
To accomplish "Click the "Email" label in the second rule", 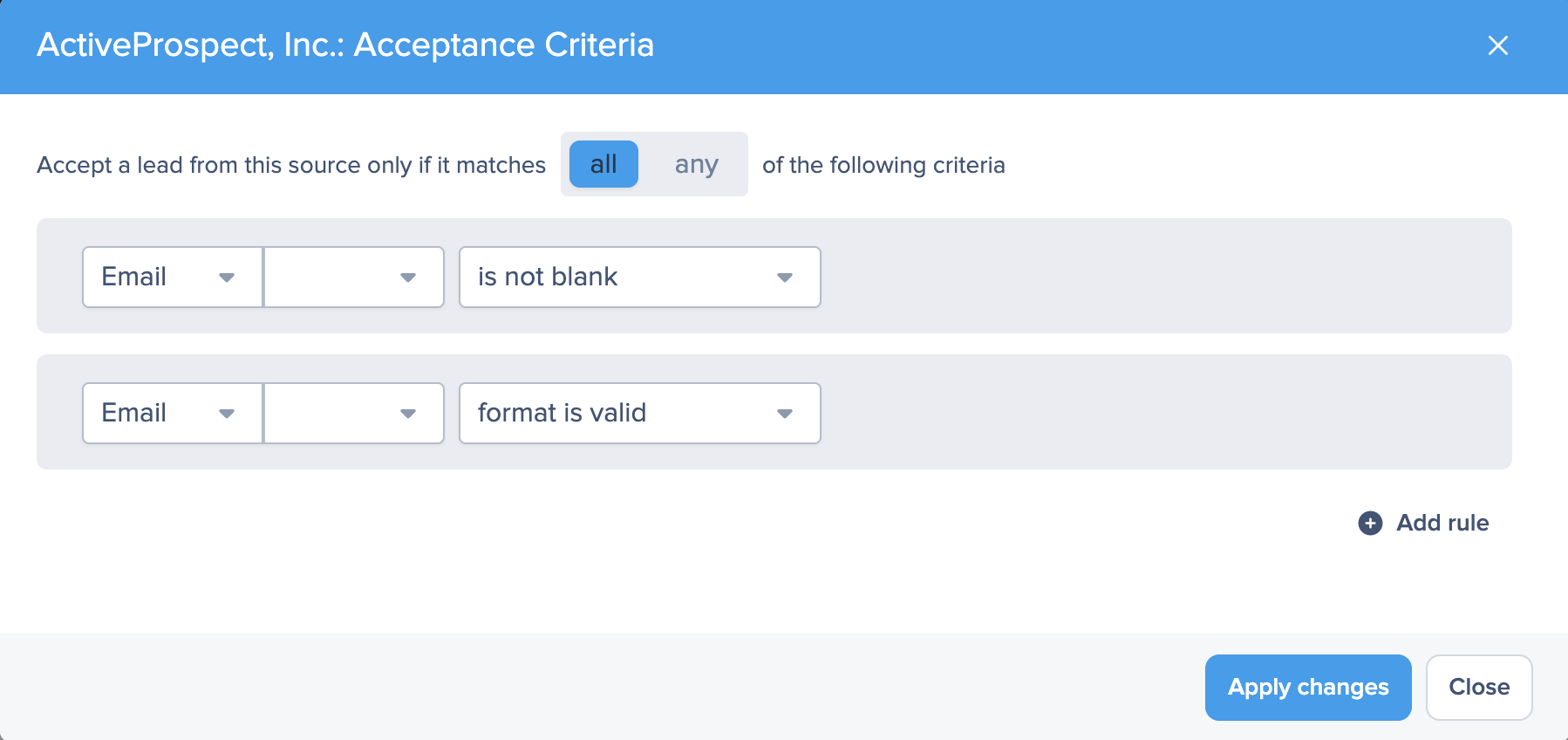I will (134, 413).
